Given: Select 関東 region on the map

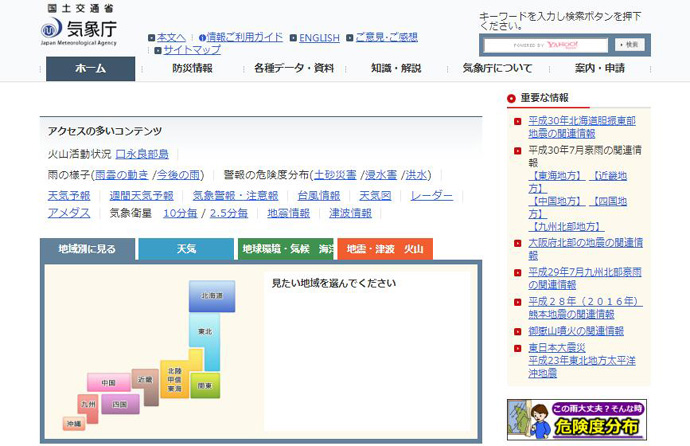Looking at the screenshot, I should tap(205, 386).
